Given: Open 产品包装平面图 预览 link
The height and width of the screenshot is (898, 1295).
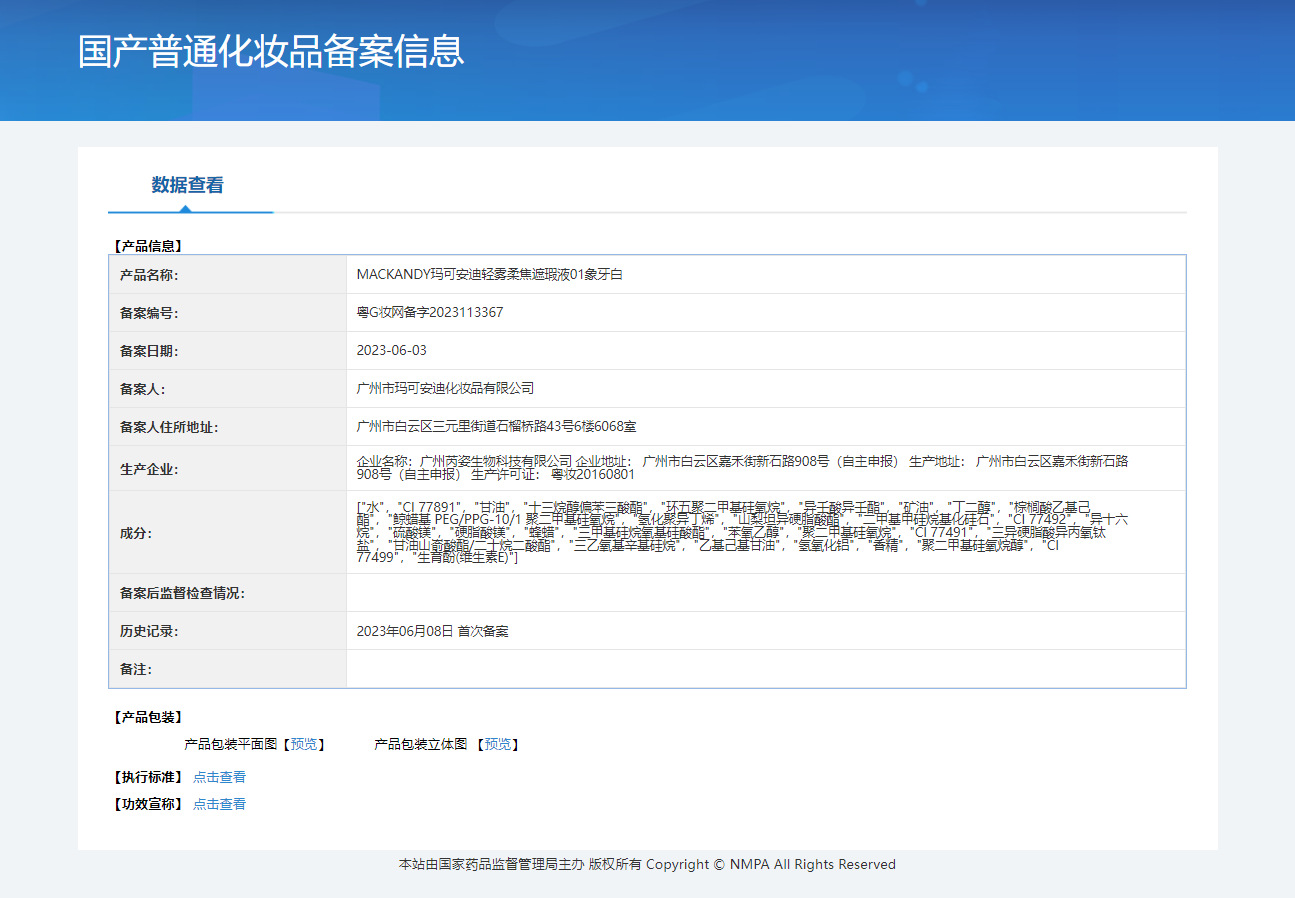Looking at the screenshot, I should 304,744.
